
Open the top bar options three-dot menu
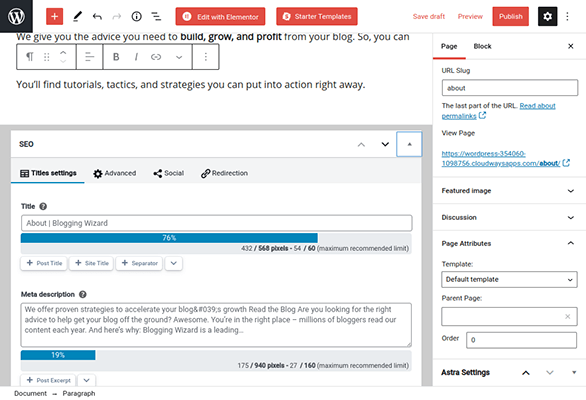567,16
